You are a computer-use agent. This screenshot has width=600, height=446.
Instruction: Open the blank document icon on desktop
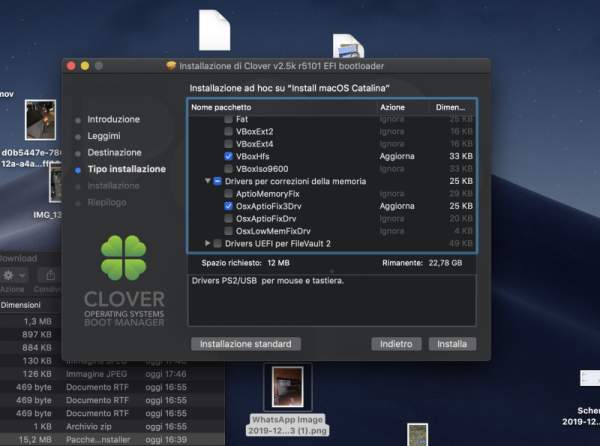click(214, 30)
